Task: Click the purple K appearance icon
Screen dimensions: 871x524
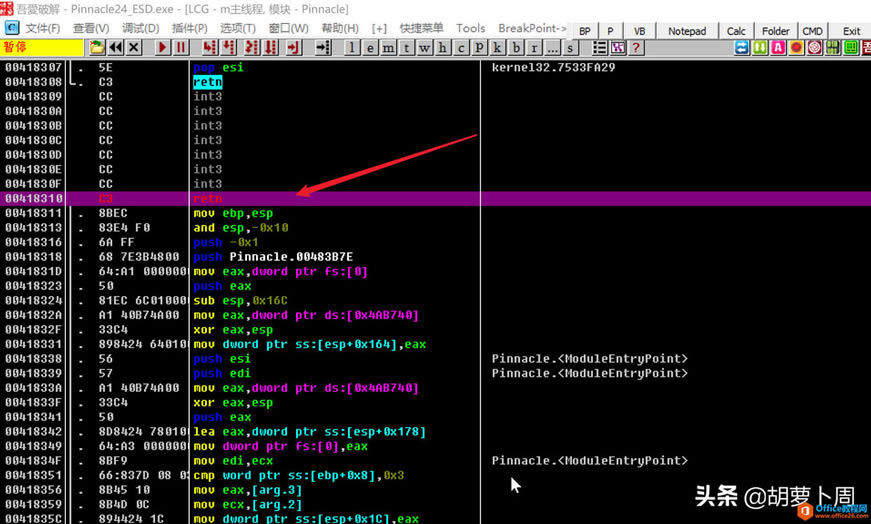Action: 618,48
